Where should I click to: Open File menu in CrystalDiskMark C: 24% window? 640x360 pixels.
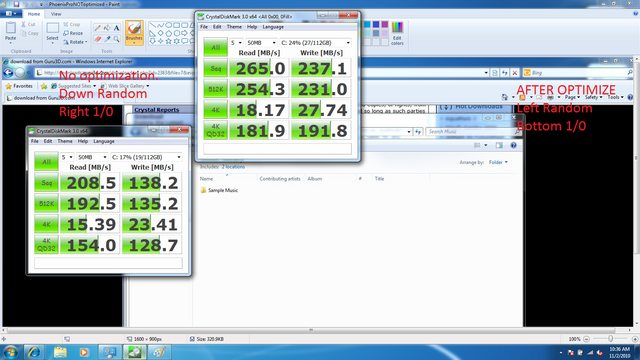coord(204,27)
